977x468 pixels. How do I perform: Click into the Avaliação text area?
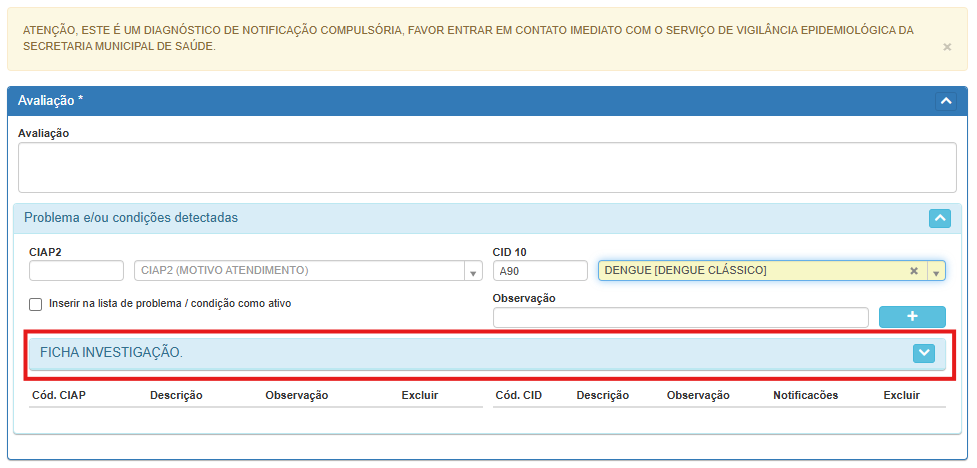click(x=487, y=167)
